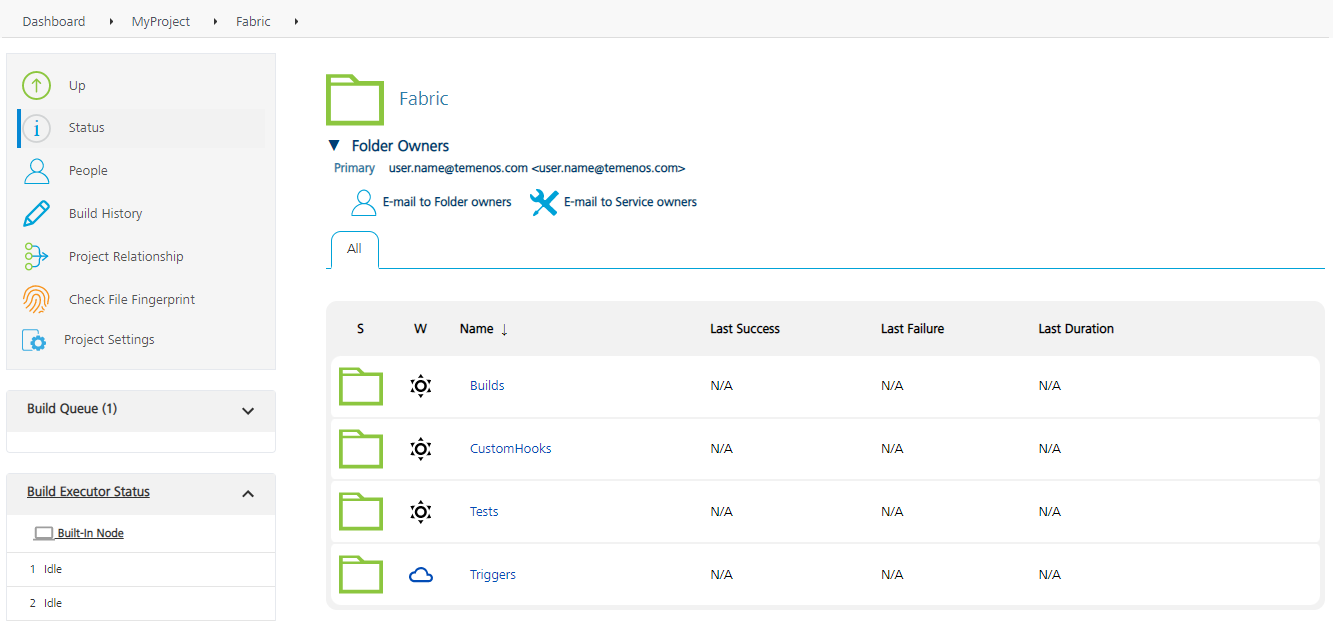Select Status in the sidebar menu

[87, 128]
